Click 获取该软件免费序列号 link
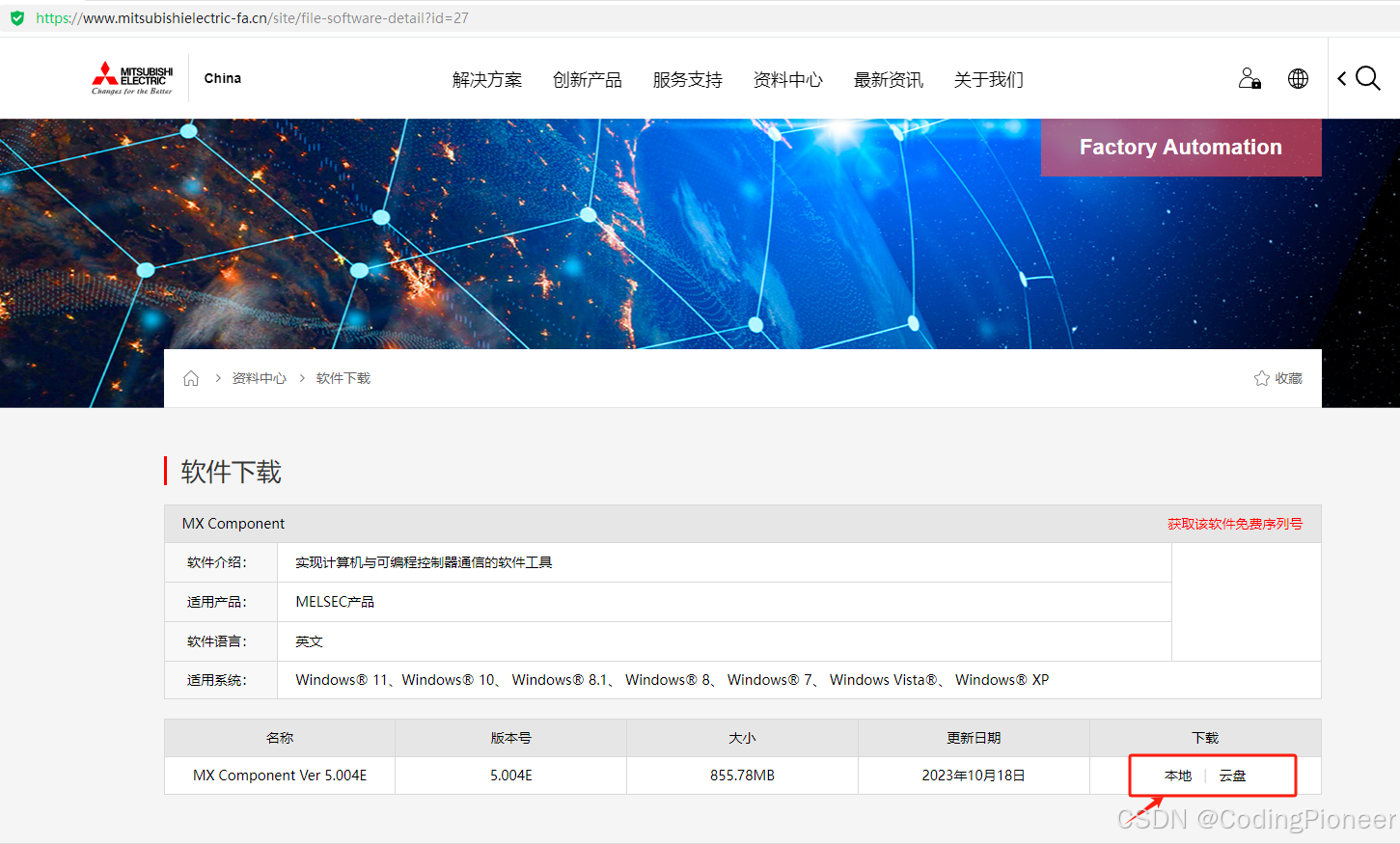This screenshot has height=844, width=1400. click(x=1235, y=523)
